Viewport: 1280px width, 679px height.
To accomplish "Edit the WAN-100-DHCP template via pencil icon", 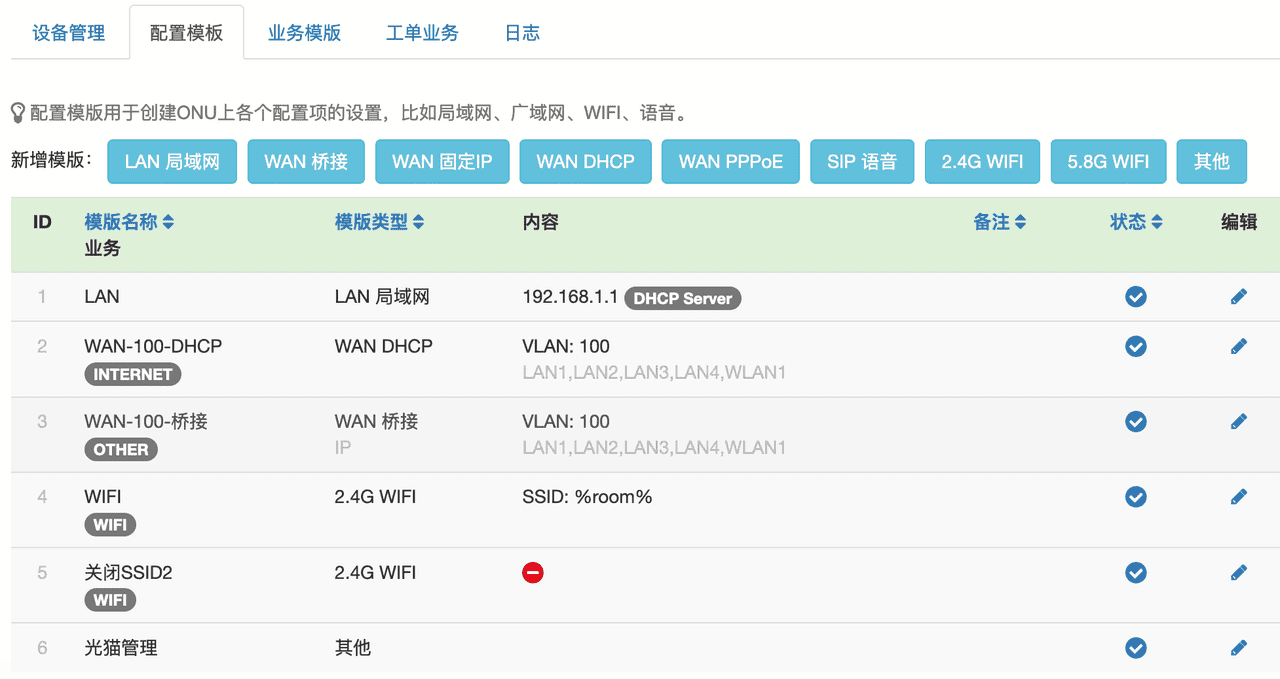I will (x=1239, y=346).
